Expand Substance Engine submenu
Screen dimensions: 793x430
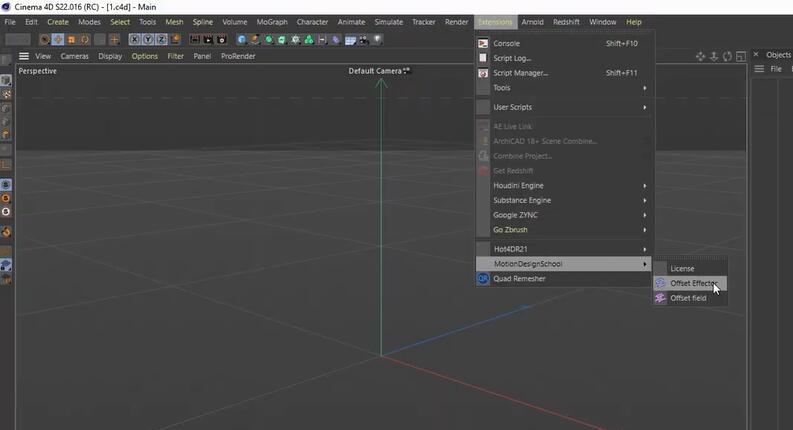click(565, 200)
